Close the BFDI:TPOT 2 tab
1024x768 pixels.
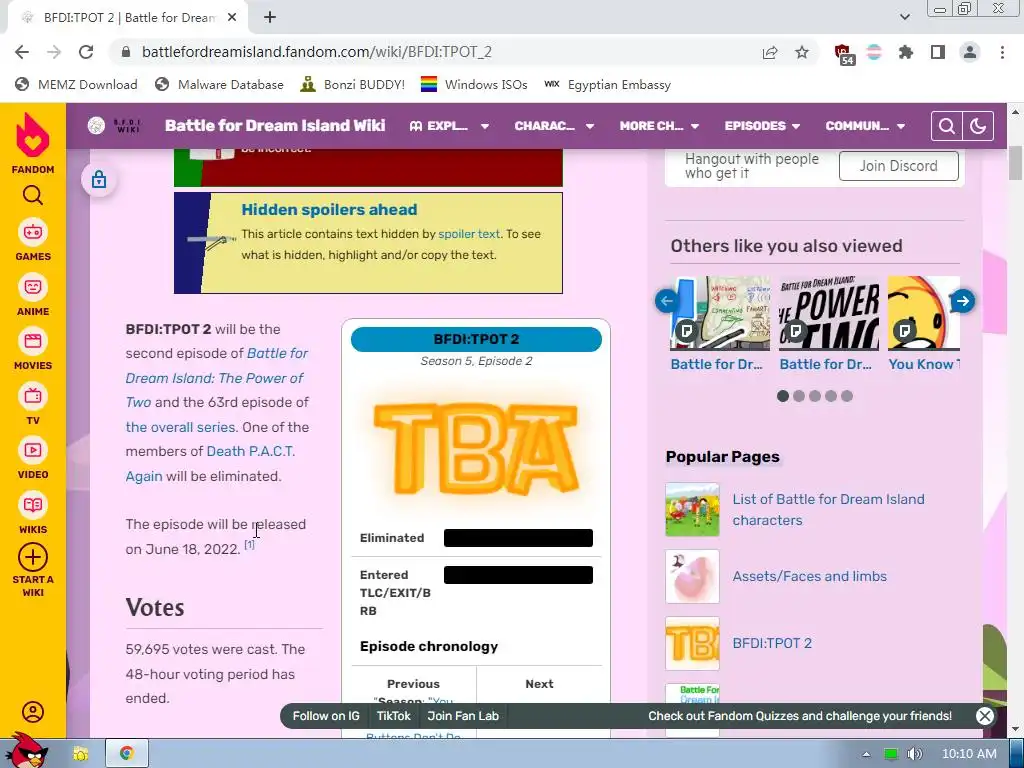click(x=232, y=18)
